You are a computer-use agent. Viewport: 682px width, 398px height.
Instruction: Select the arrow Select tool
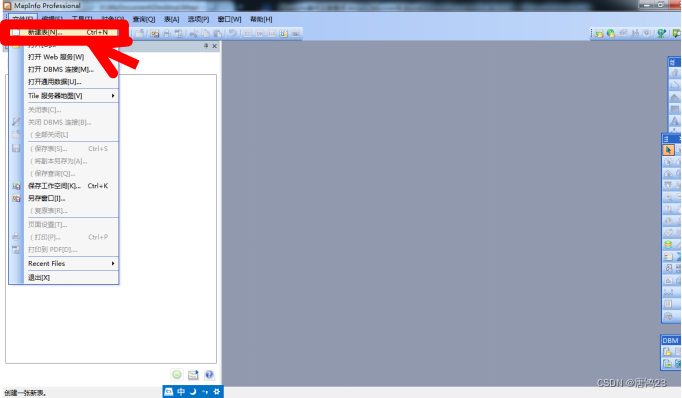669,150
